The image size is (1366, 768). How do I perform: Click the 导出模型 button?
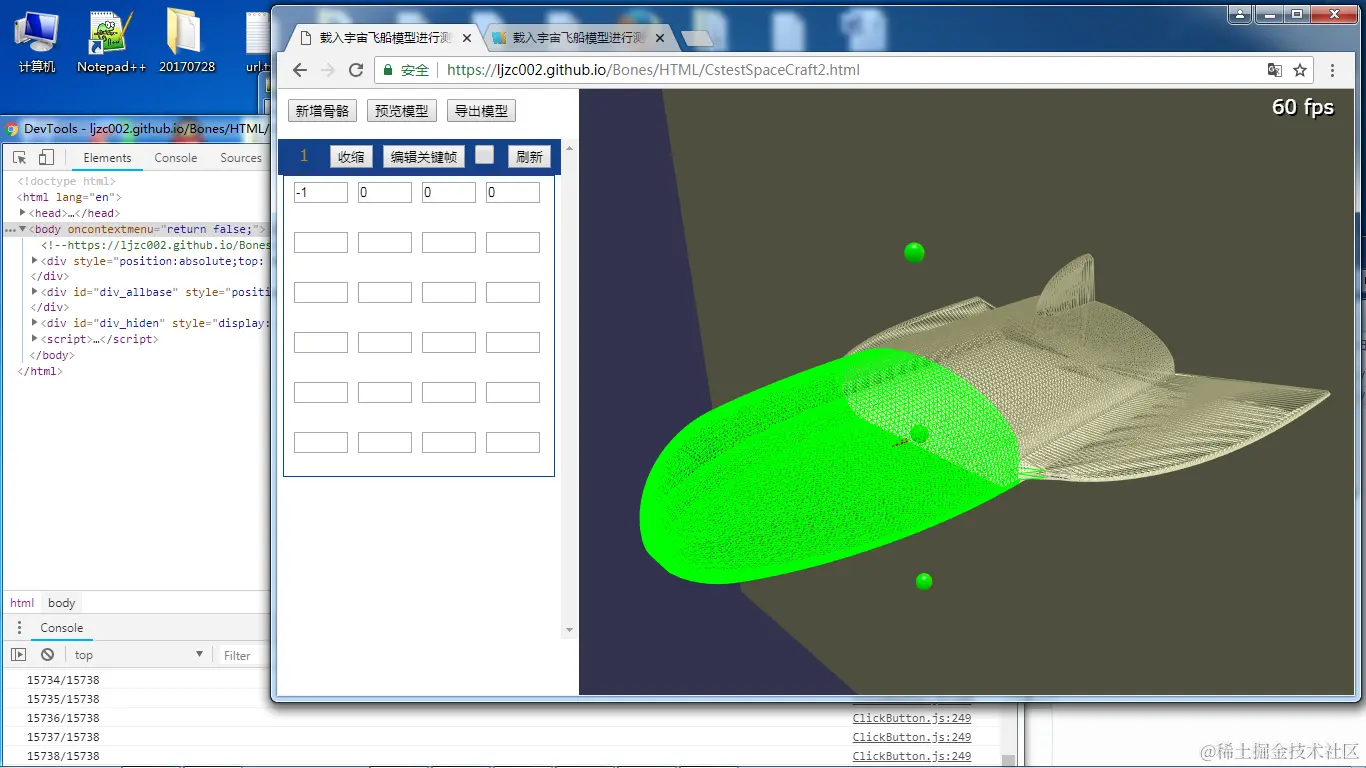(481, 111)
